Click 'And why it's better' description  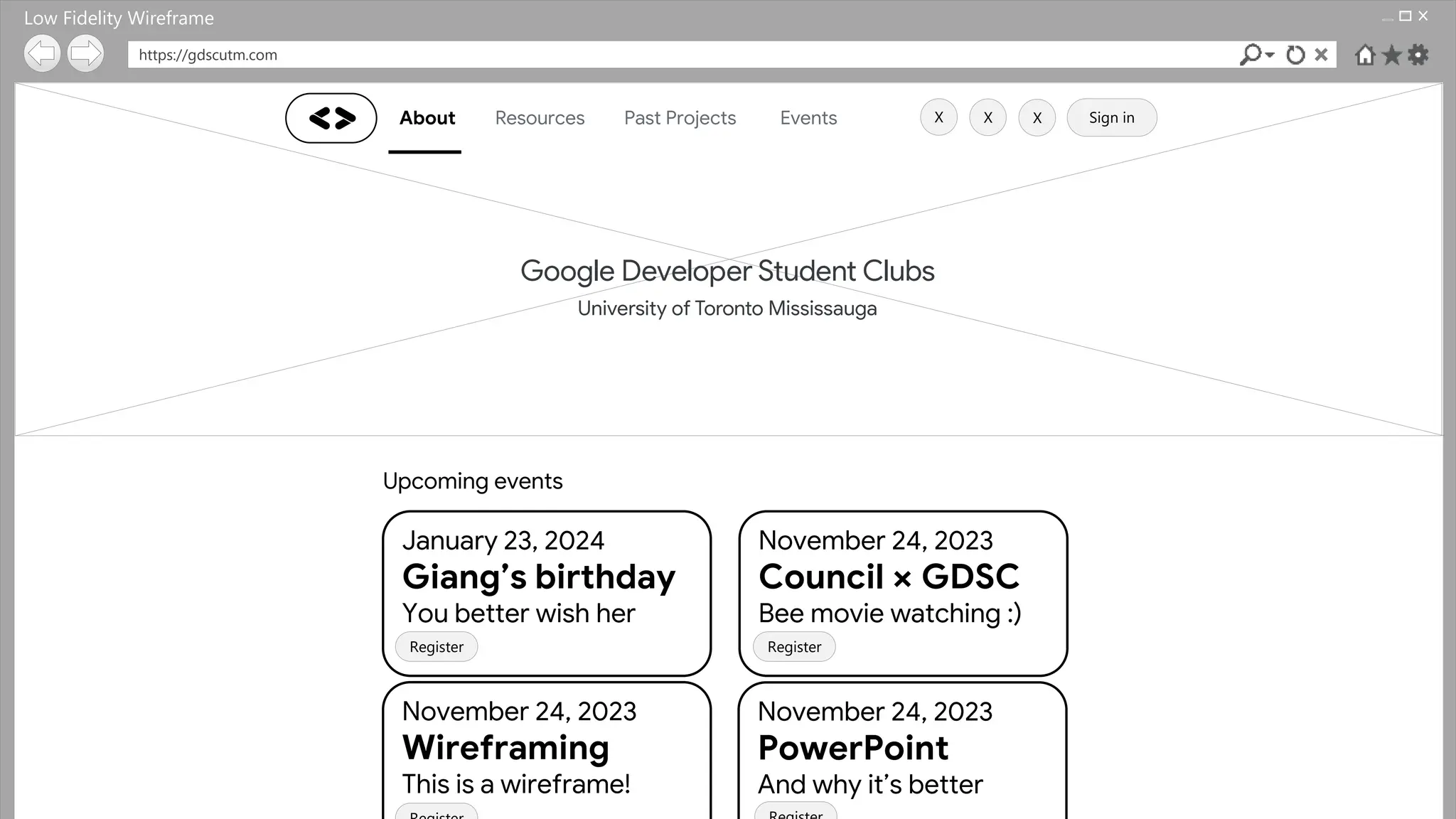870,784
